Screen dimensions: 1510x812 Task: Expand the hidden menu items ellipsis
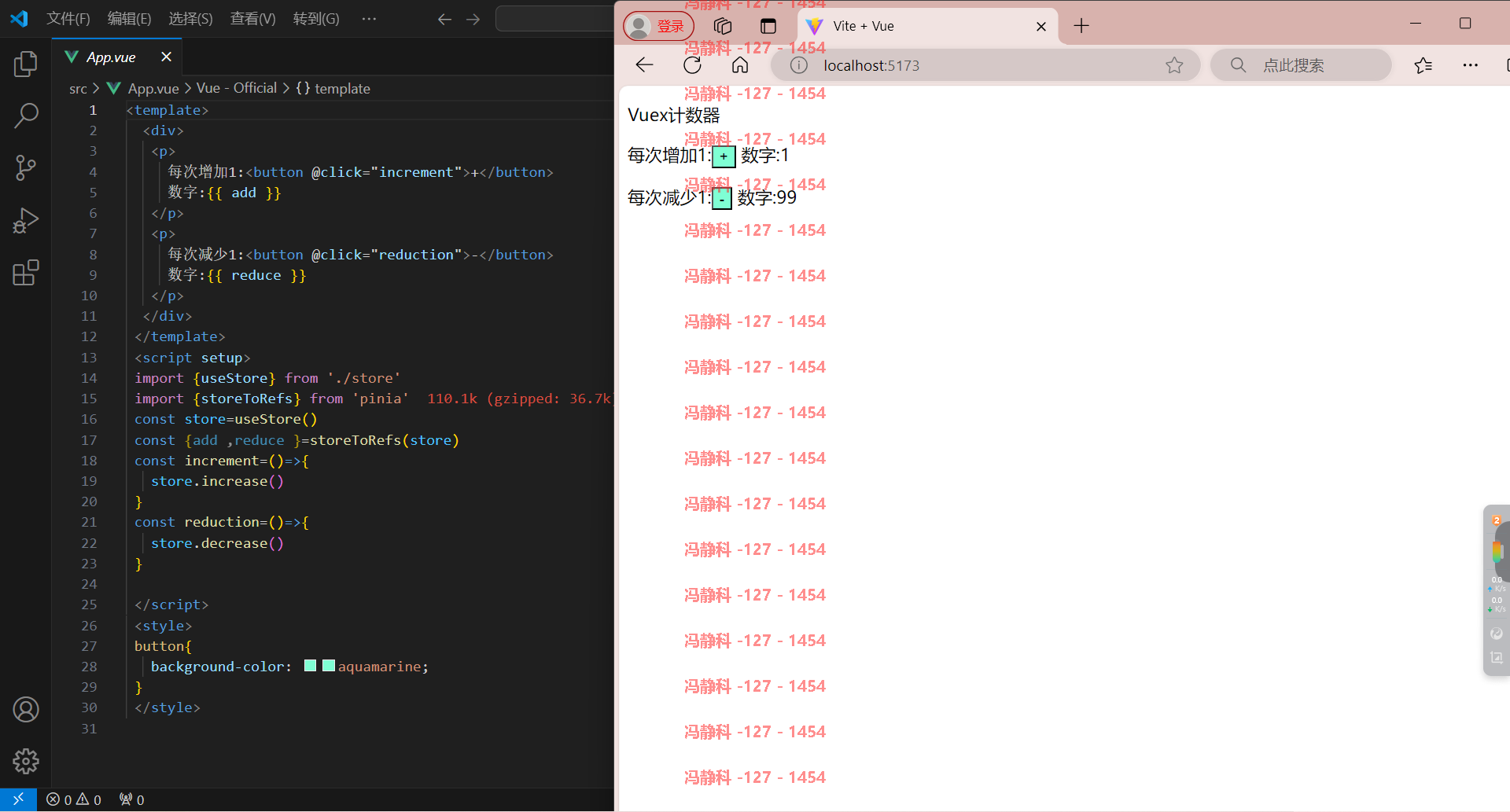(x=369, y=19)
